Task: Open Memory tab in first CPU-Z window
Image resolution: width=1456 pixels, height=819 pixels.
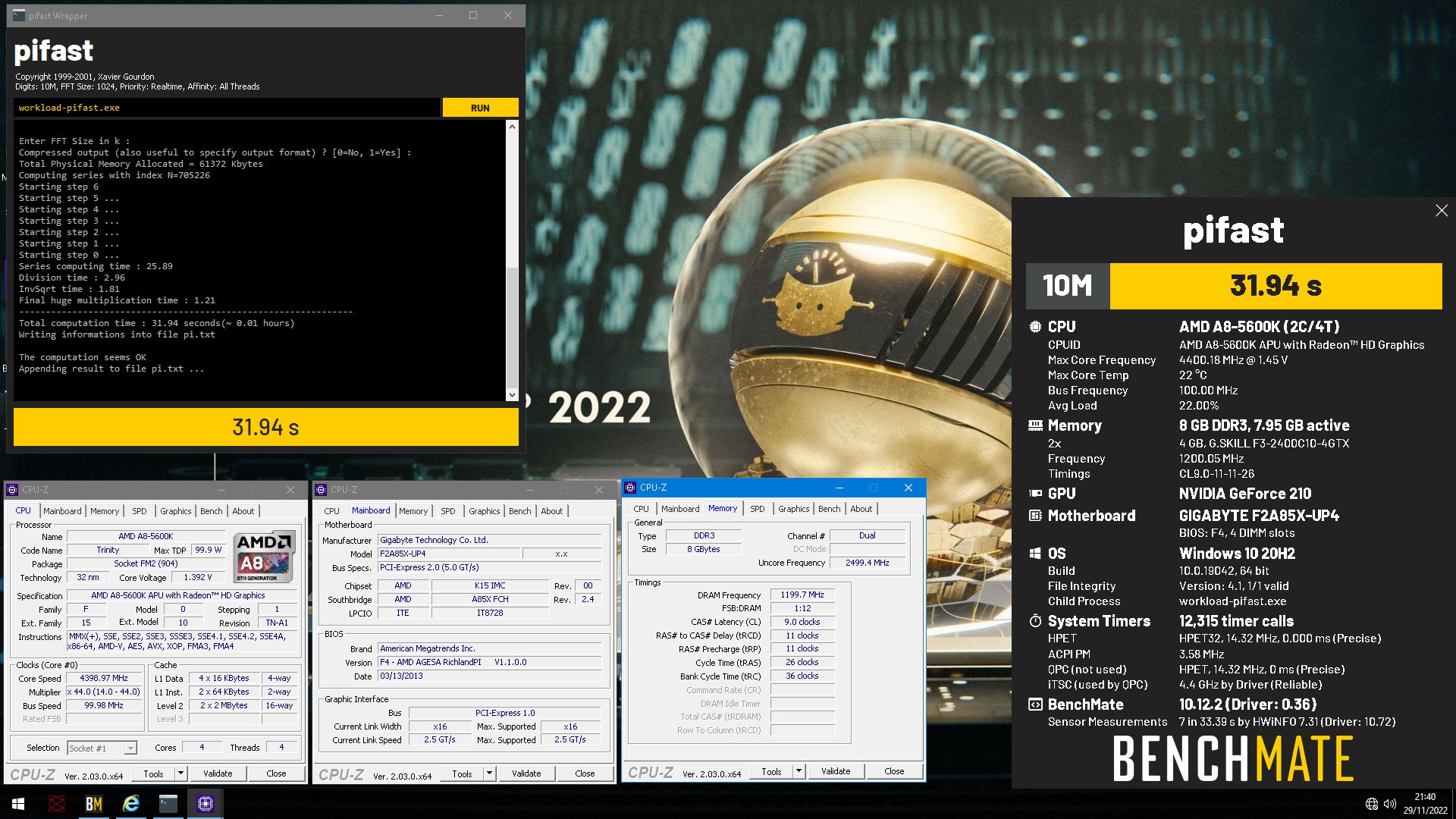Action: 105,511
